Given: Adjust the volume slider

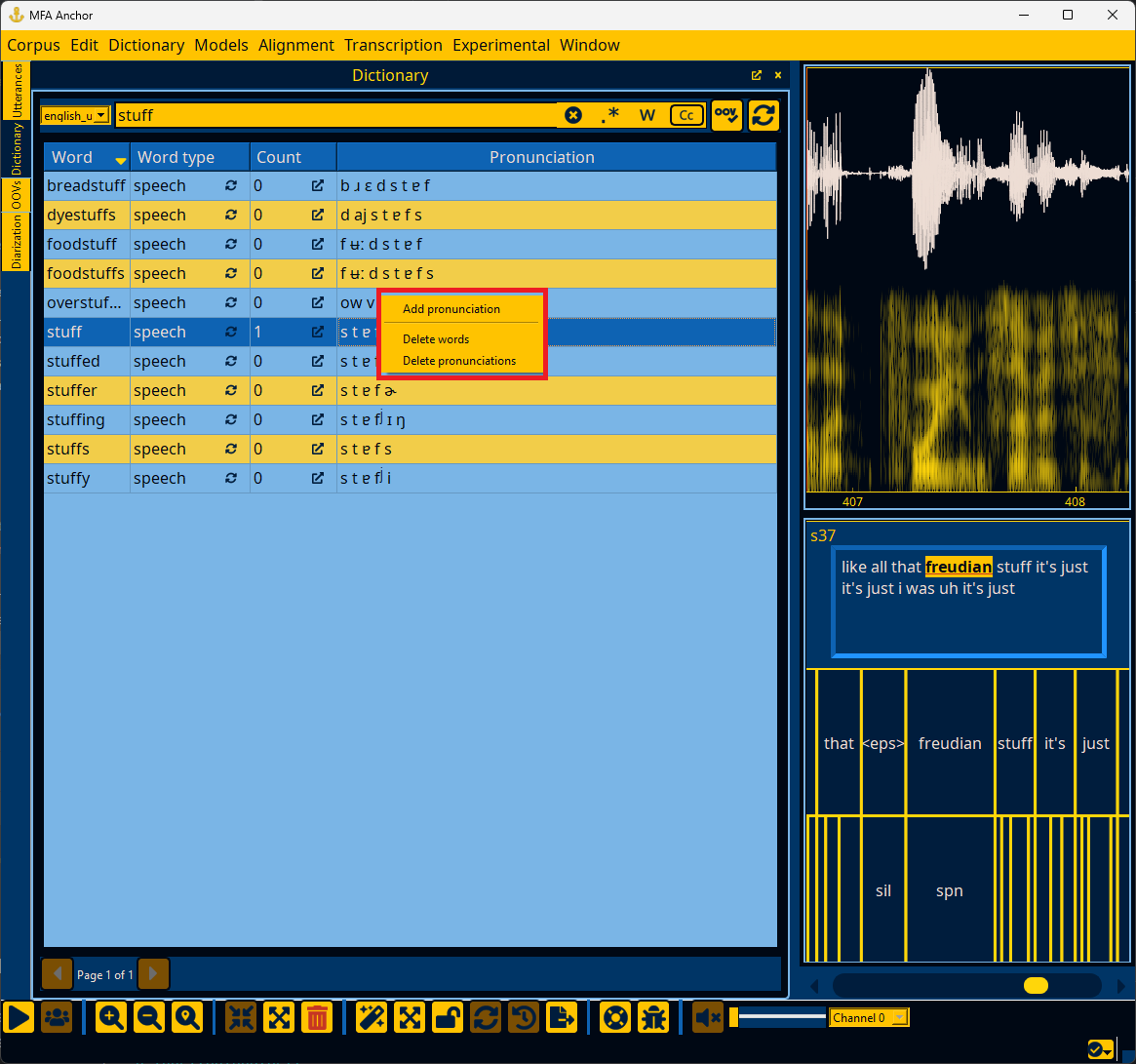Looking at the screenshot, I should tap(778, 1017).
